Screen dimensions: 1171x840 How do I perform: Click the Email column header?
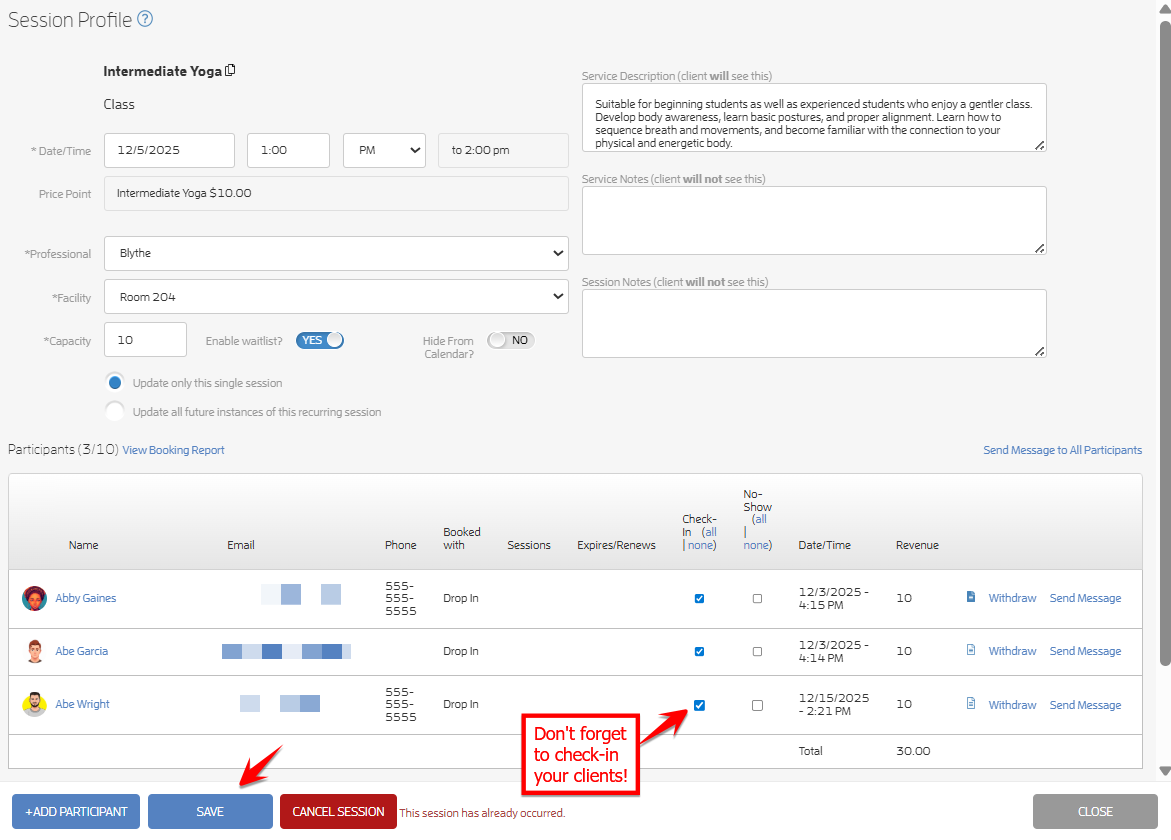(240, 545)
